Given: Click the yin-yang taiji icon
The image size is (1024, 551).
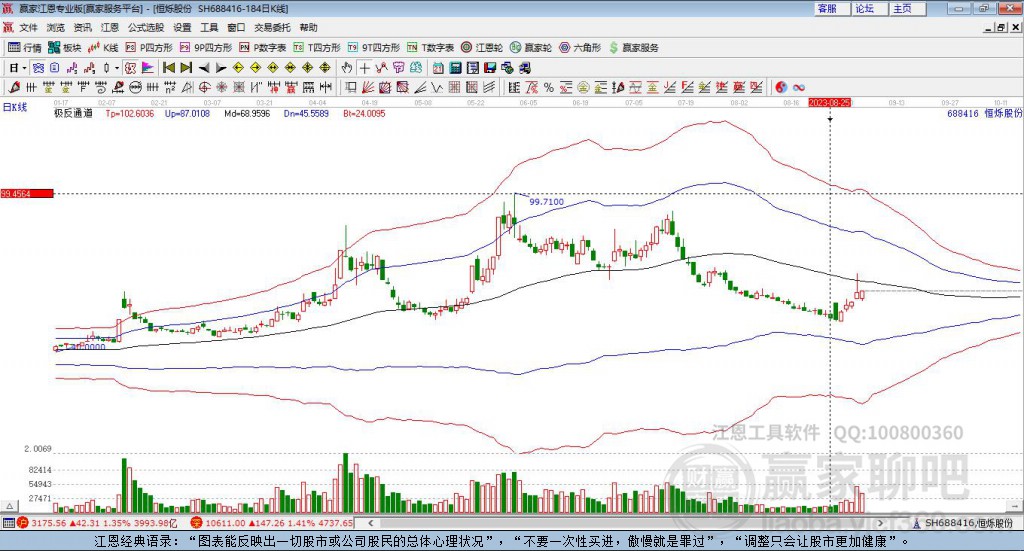Looking at the screenshot, I should click(x=781, y=87).
